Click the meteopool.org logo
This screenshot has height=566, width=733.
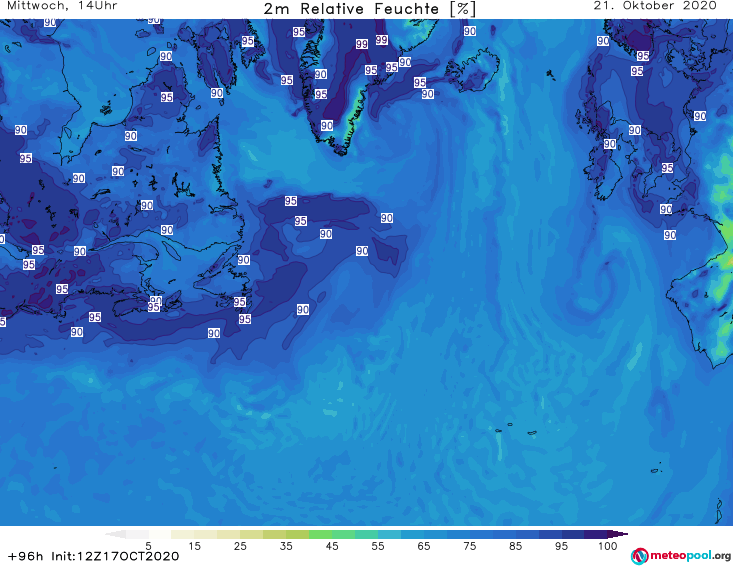coord(680,556)
